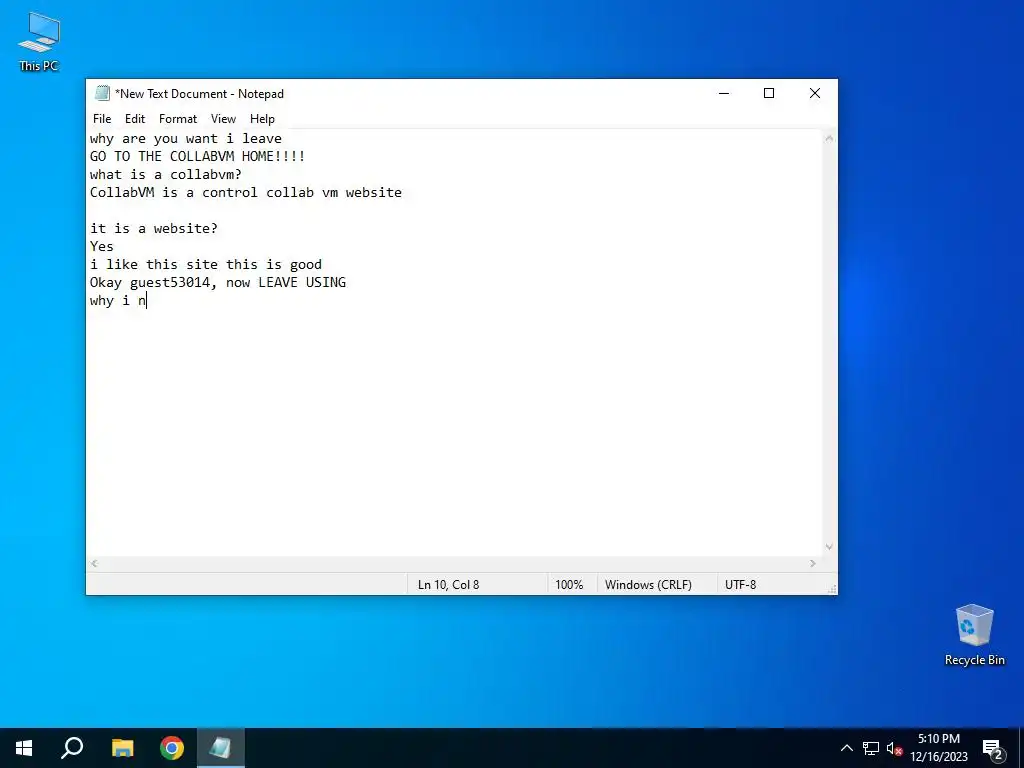Click the 'Ln 10, Col 8' status entry
Screen dimensions: 1024x768
pos(449,584)
